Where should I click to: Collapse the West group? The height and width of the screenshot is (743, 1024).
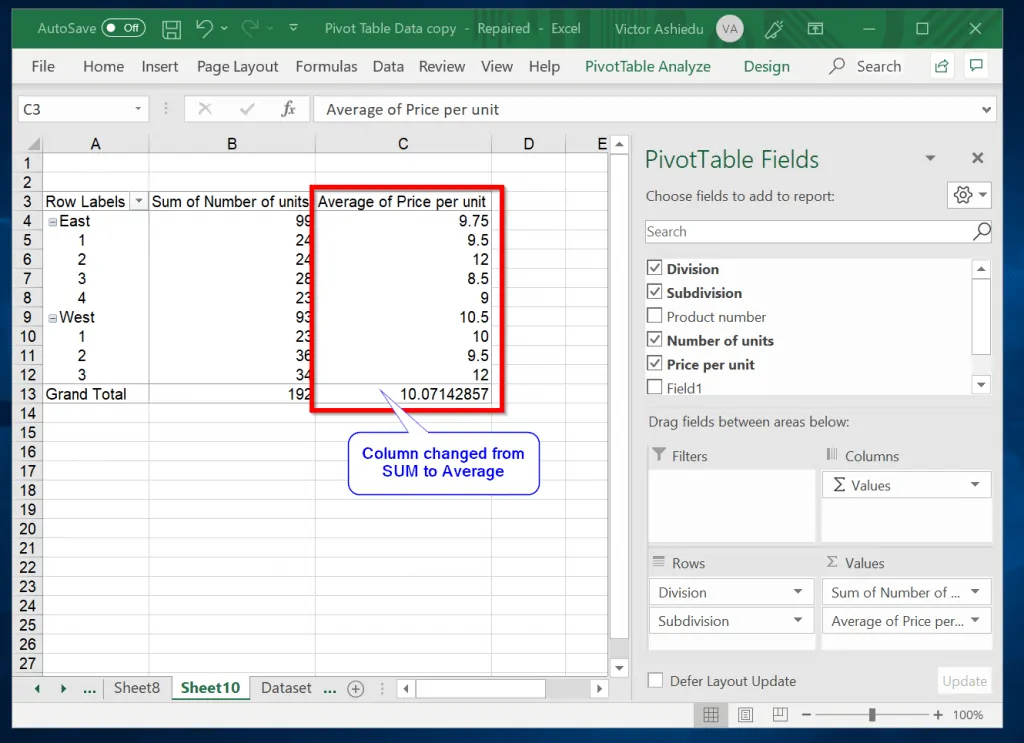tap(52, 319)
